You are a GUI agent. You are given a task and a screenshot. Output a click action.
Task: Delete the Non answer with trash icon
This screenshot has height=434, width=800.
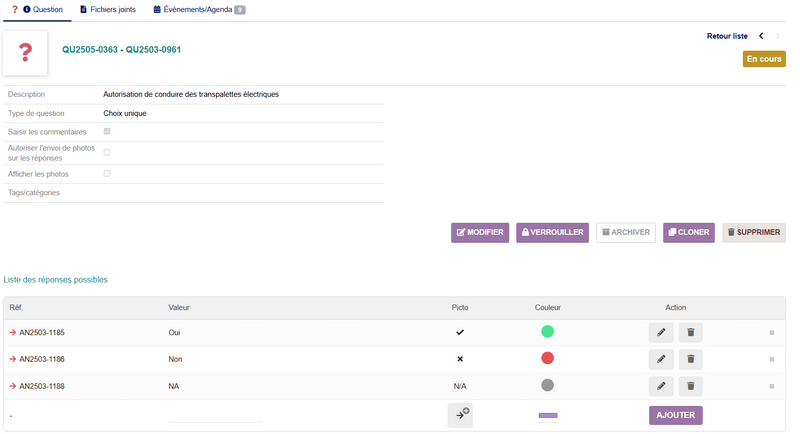(x=690, y=359)
